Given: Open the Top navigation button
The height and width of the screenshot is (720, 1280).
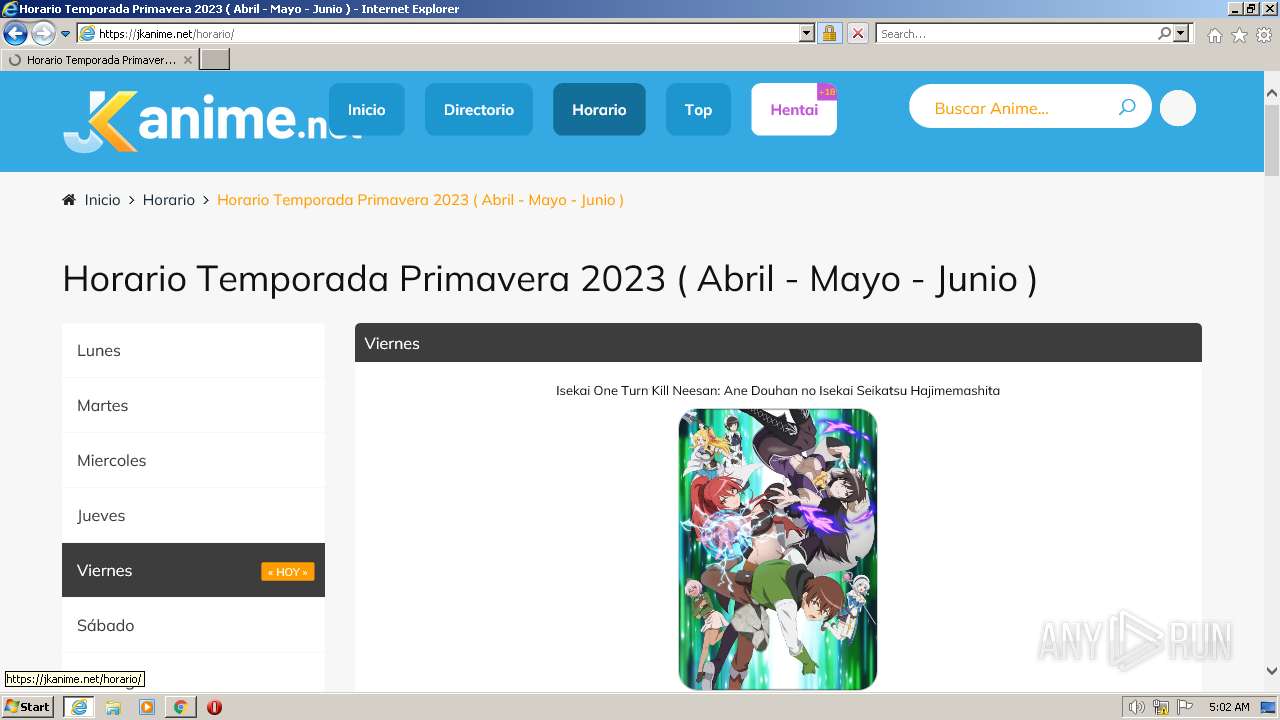Looking at the screenshot, I should point(698,109).
